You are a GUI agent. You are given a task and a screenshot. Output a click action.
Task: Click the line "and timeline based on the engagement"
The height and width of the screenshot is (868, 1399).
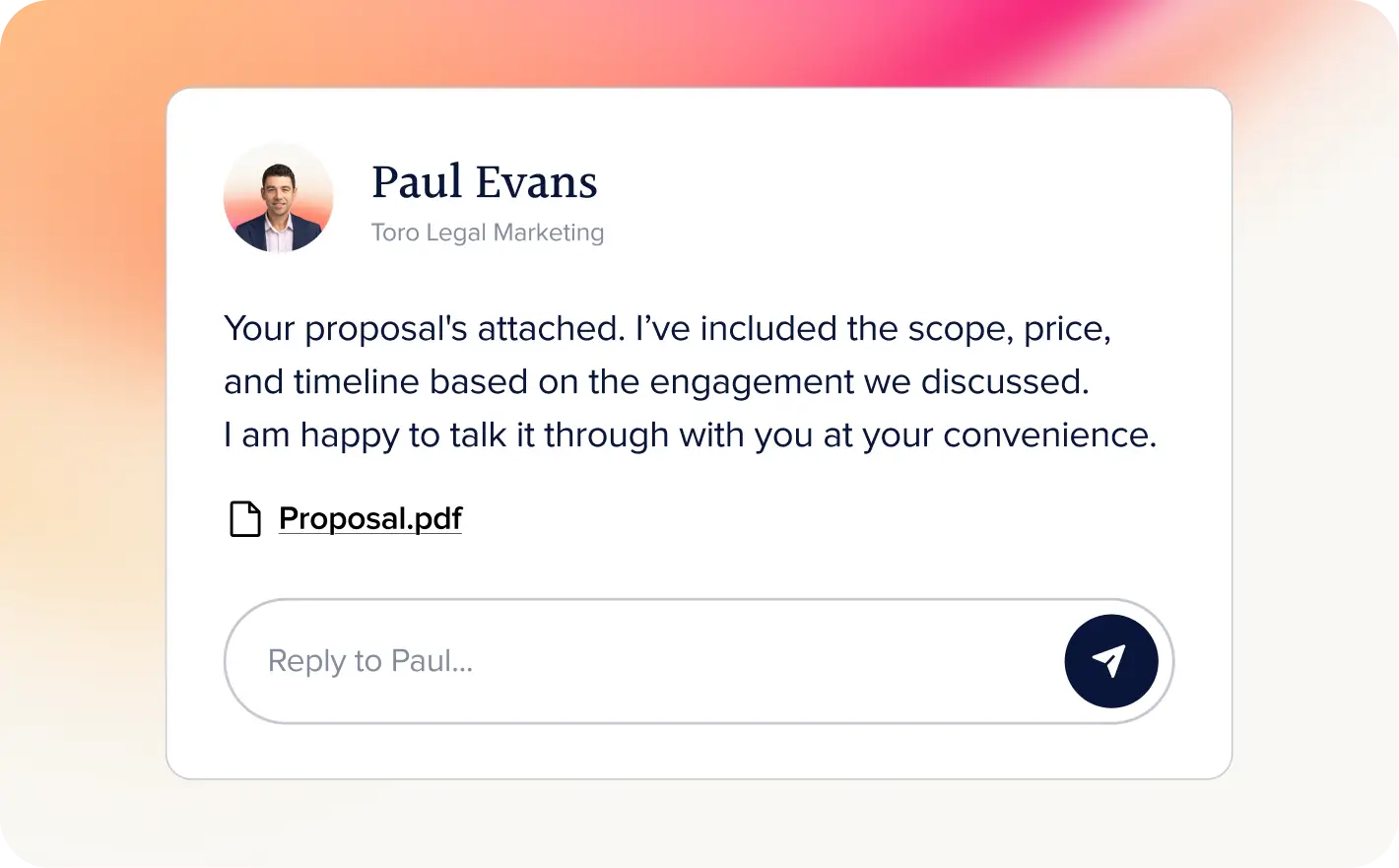(656, 382)
